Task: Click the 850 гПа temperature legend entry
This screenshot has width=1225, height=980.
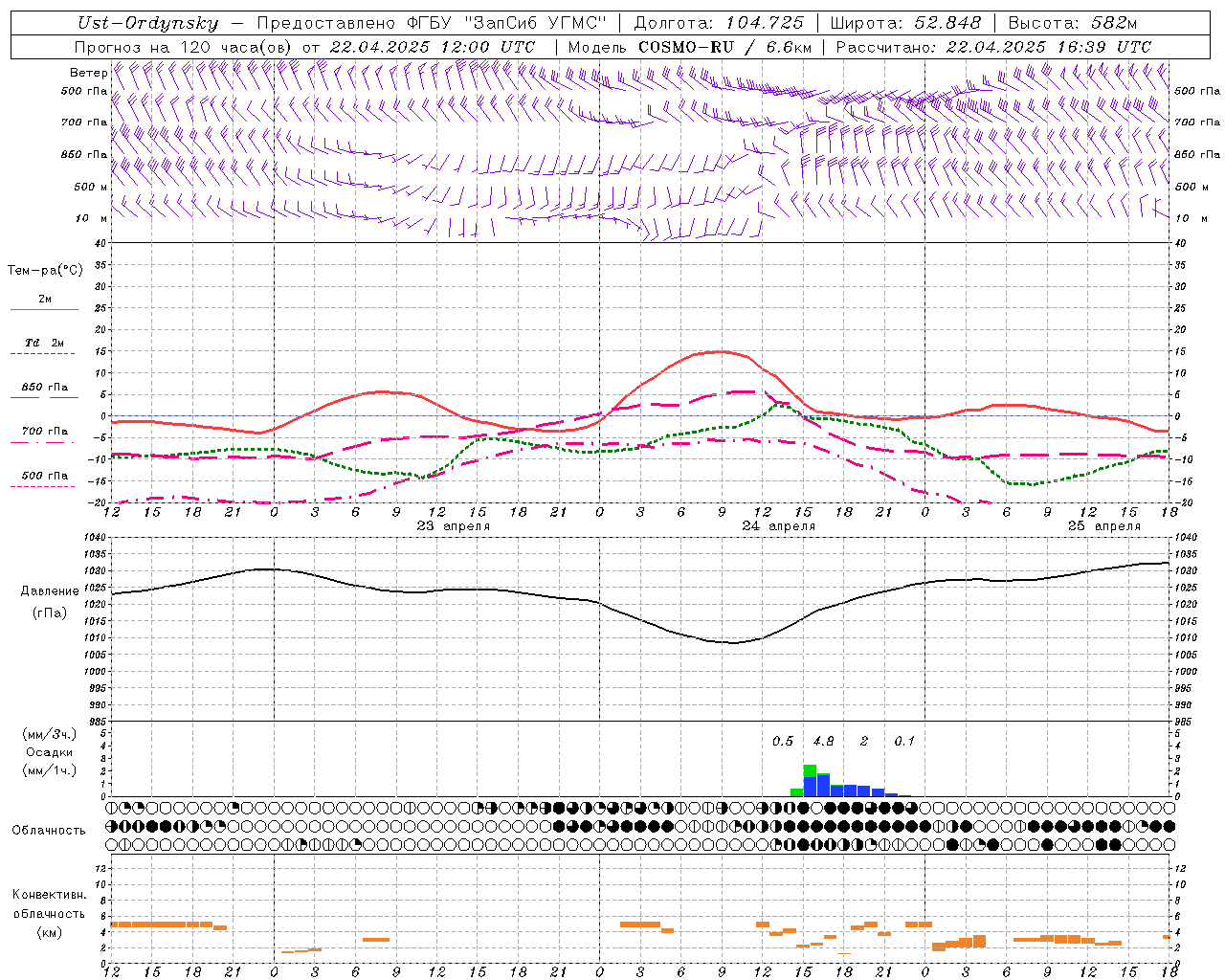Action: (44, 389)
